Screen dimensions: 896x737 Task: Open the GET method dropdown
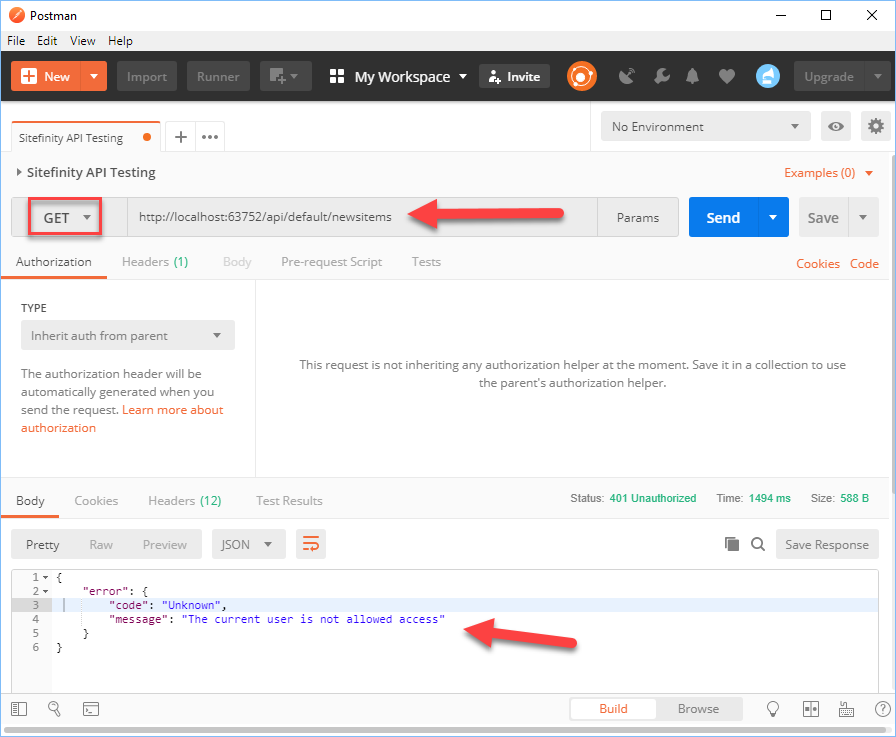point(65,217)
